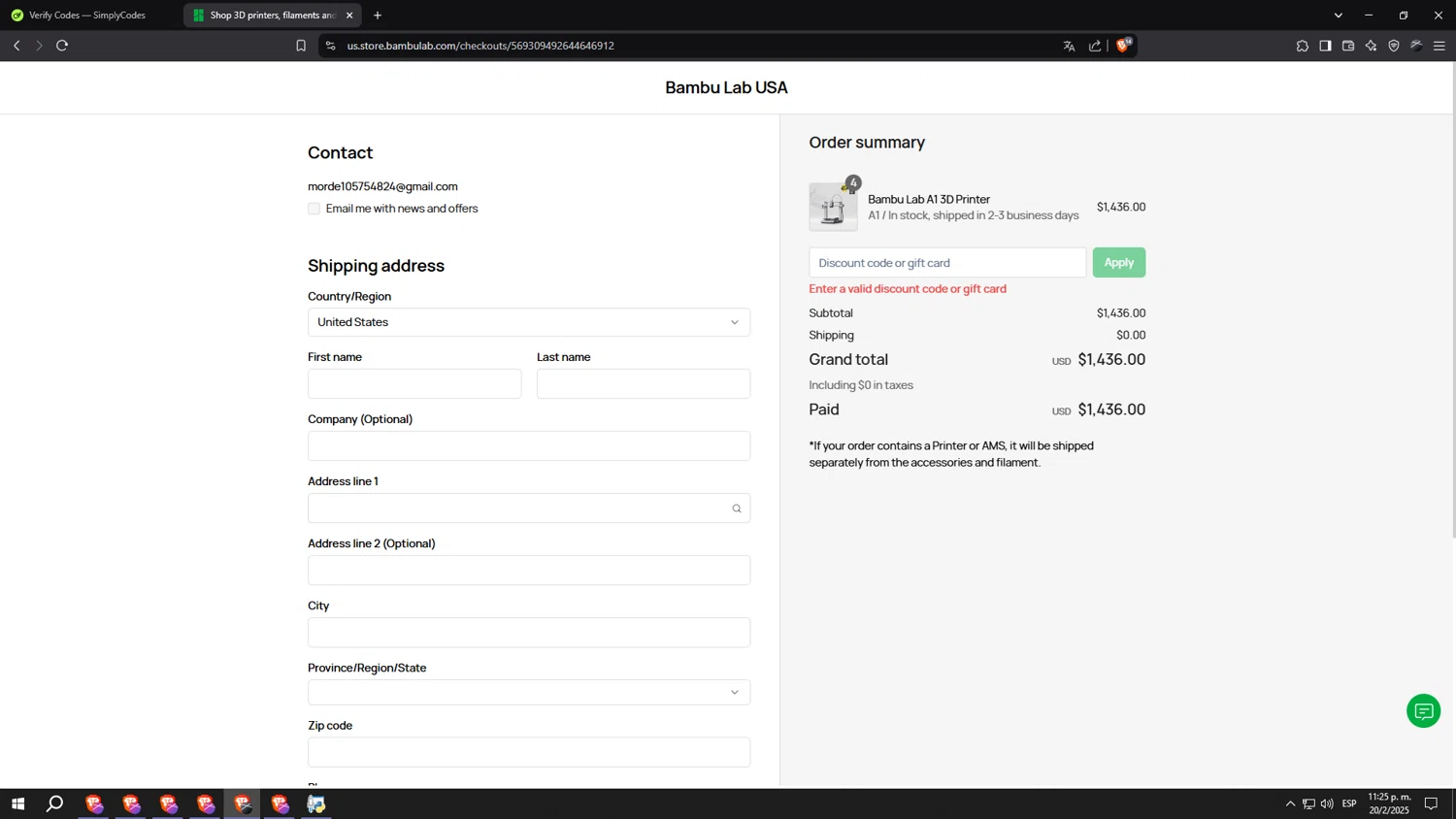This screenshot has width=1456, height=819.
Task: Reload the checkout page
Action: click(62, 46)
